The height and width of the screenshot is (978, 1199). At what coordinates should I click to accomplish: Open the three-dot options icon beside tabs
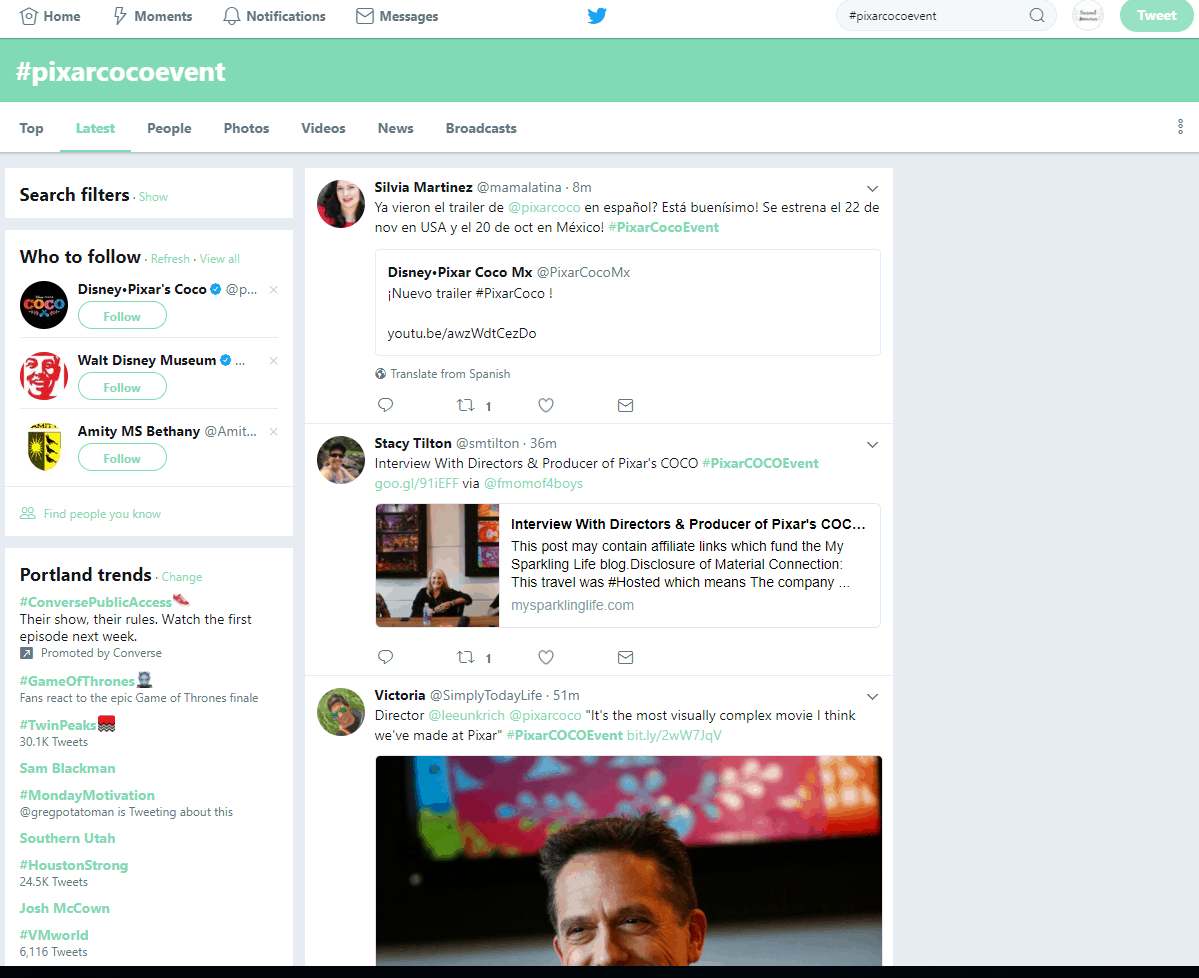tap(1180, 126)
